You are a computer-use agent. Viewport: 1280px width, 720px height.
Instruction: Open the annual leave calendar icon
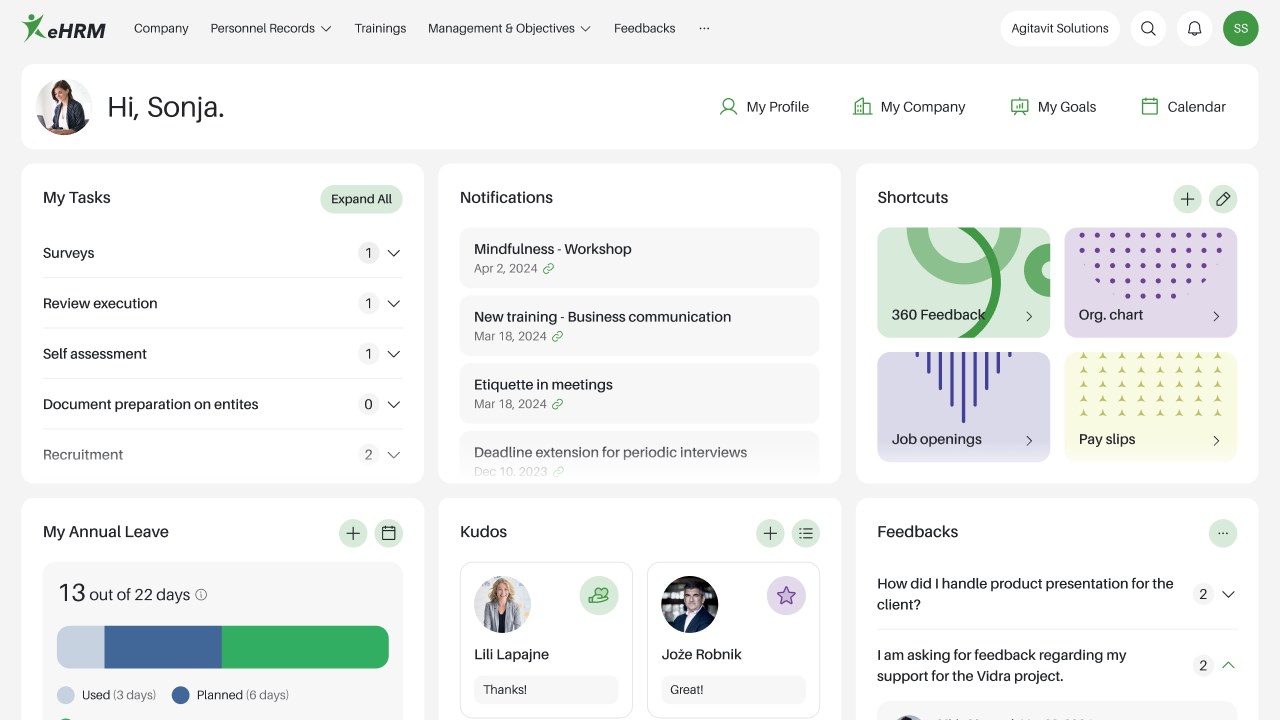389,533
